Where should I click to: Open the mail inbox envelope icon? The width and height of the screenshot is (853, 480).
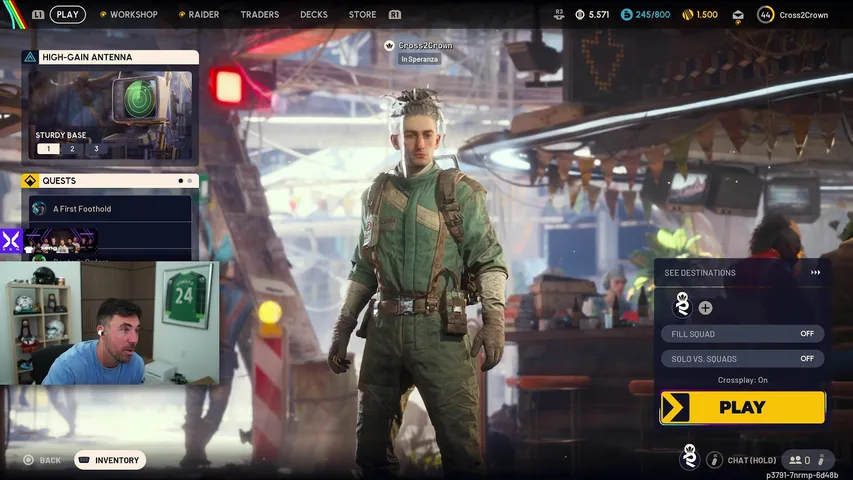click(738, 16)
